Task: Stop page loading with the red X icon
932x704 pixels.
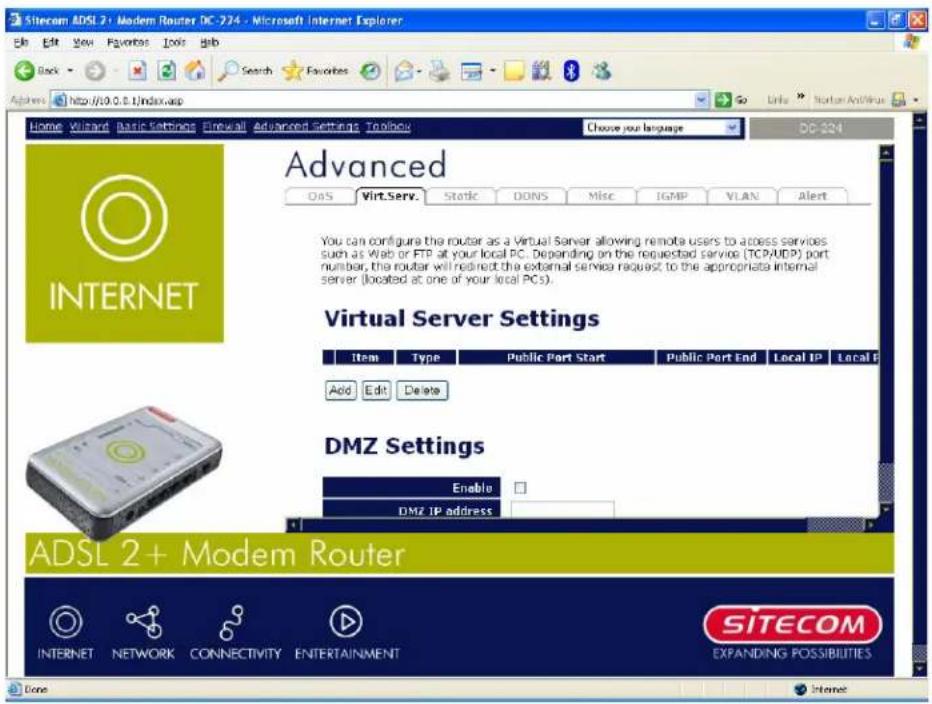Action: point(137,71)
